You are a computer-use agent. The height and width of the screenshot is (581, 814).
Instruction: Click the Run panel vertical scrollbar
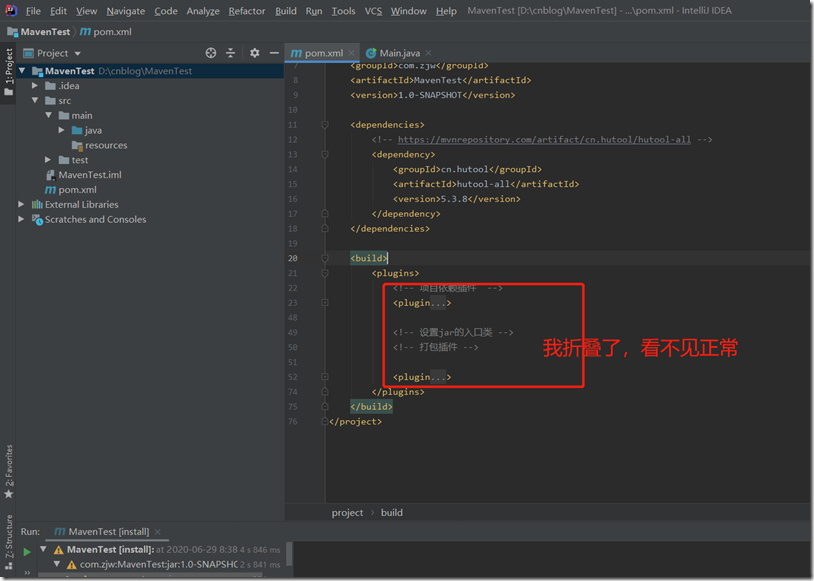point(289,553)
